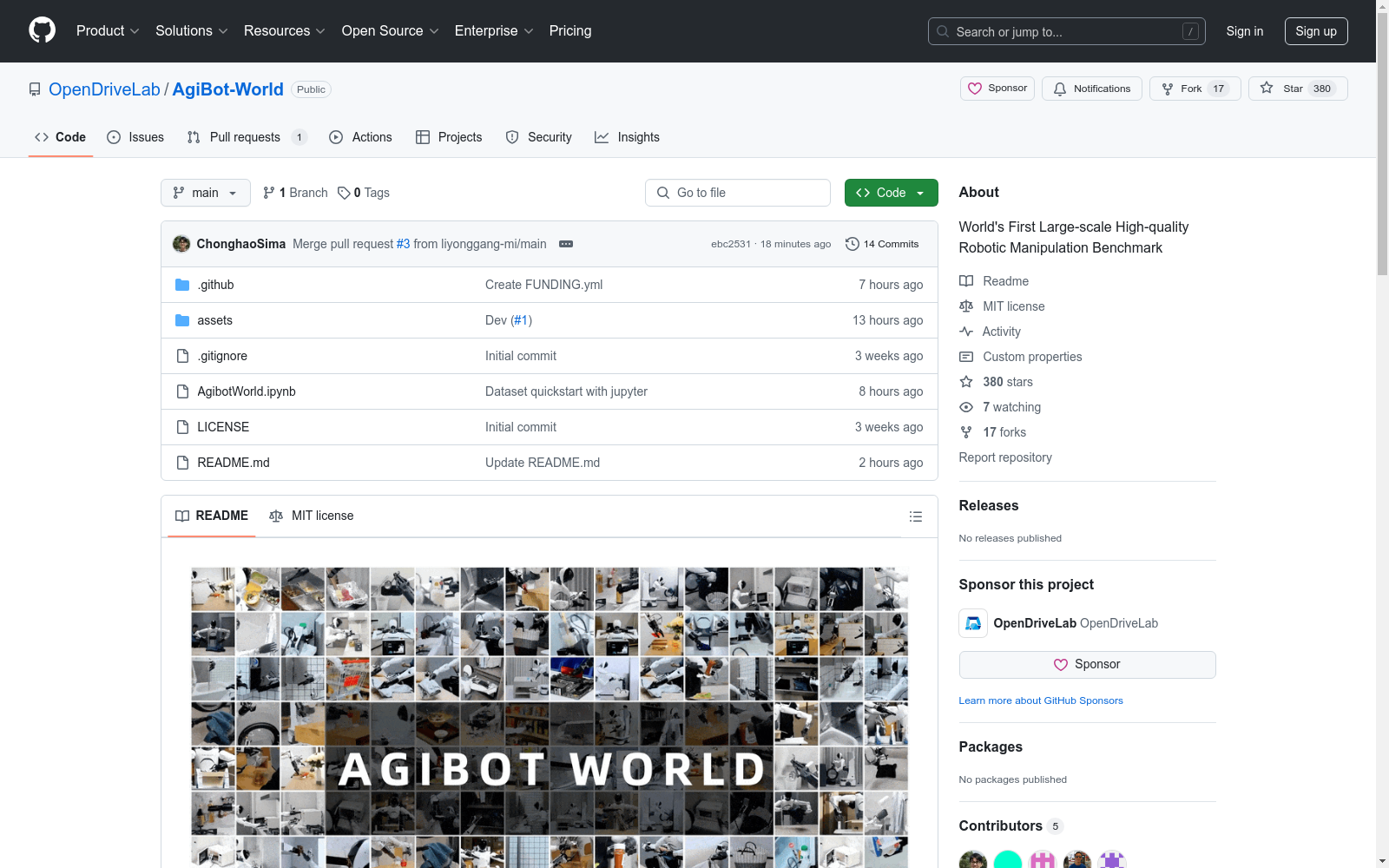Click the tag icon near 0 Tags
This screenshot has height=868, width=1389.
344,193
